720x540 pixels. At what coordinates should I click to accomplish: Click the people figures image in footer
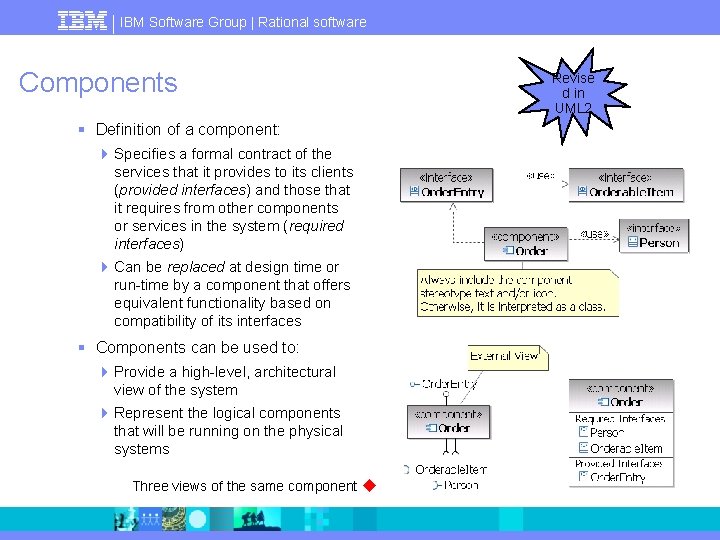150,519
